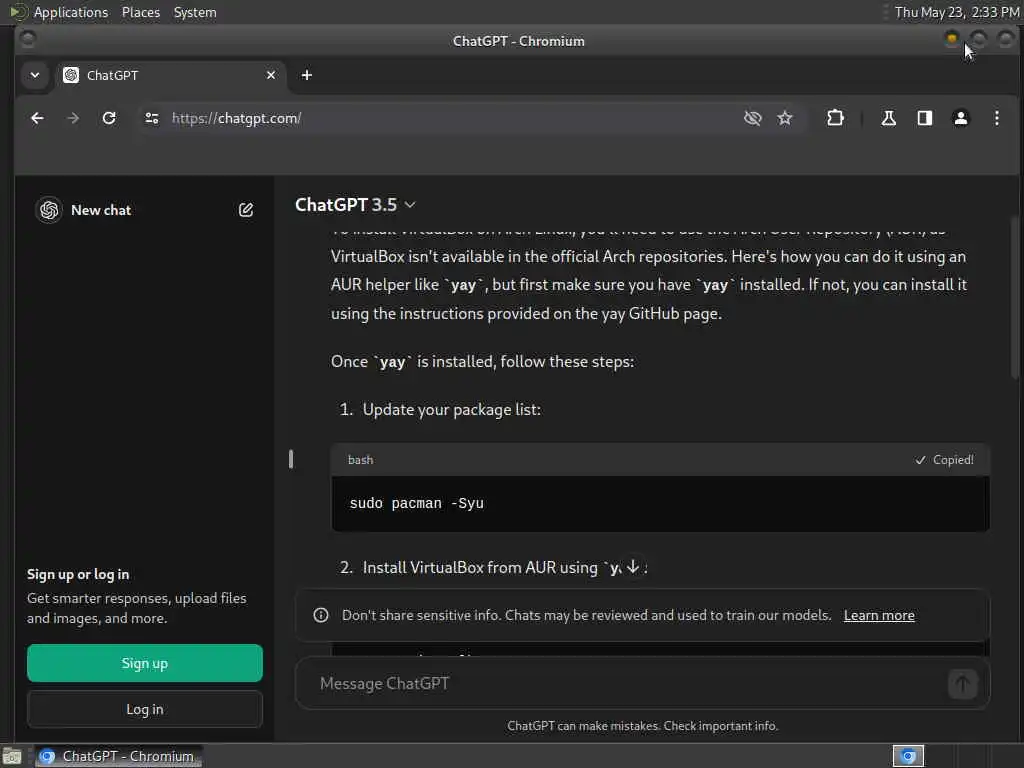The width and height of the screenshot is (1024, 768).
Task: Open the Learn more link
Action: click(x=879, y=615)
